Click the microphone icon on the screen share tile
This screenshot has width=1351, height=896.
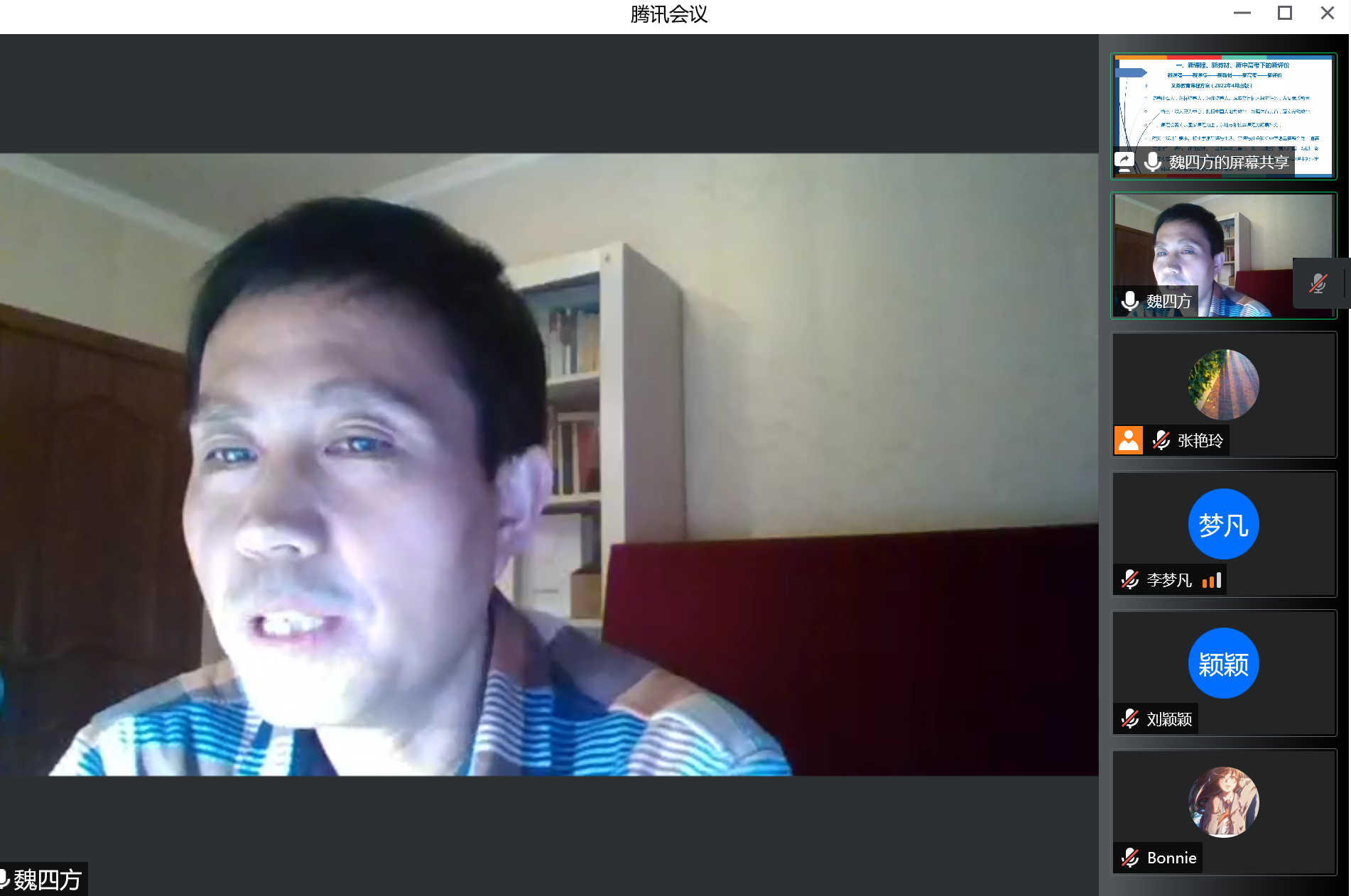(1152, 162)
